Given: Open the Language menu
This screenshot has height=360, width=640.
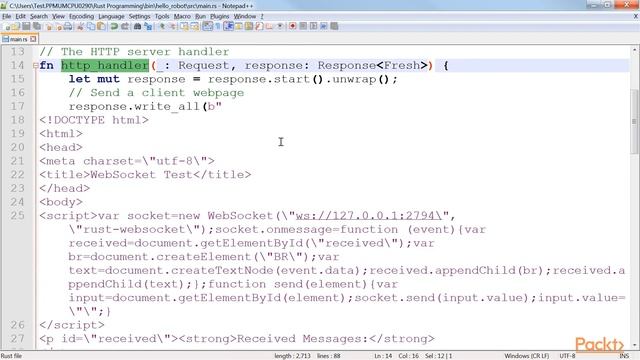Looking at the screenshot, I should [111, 16].
